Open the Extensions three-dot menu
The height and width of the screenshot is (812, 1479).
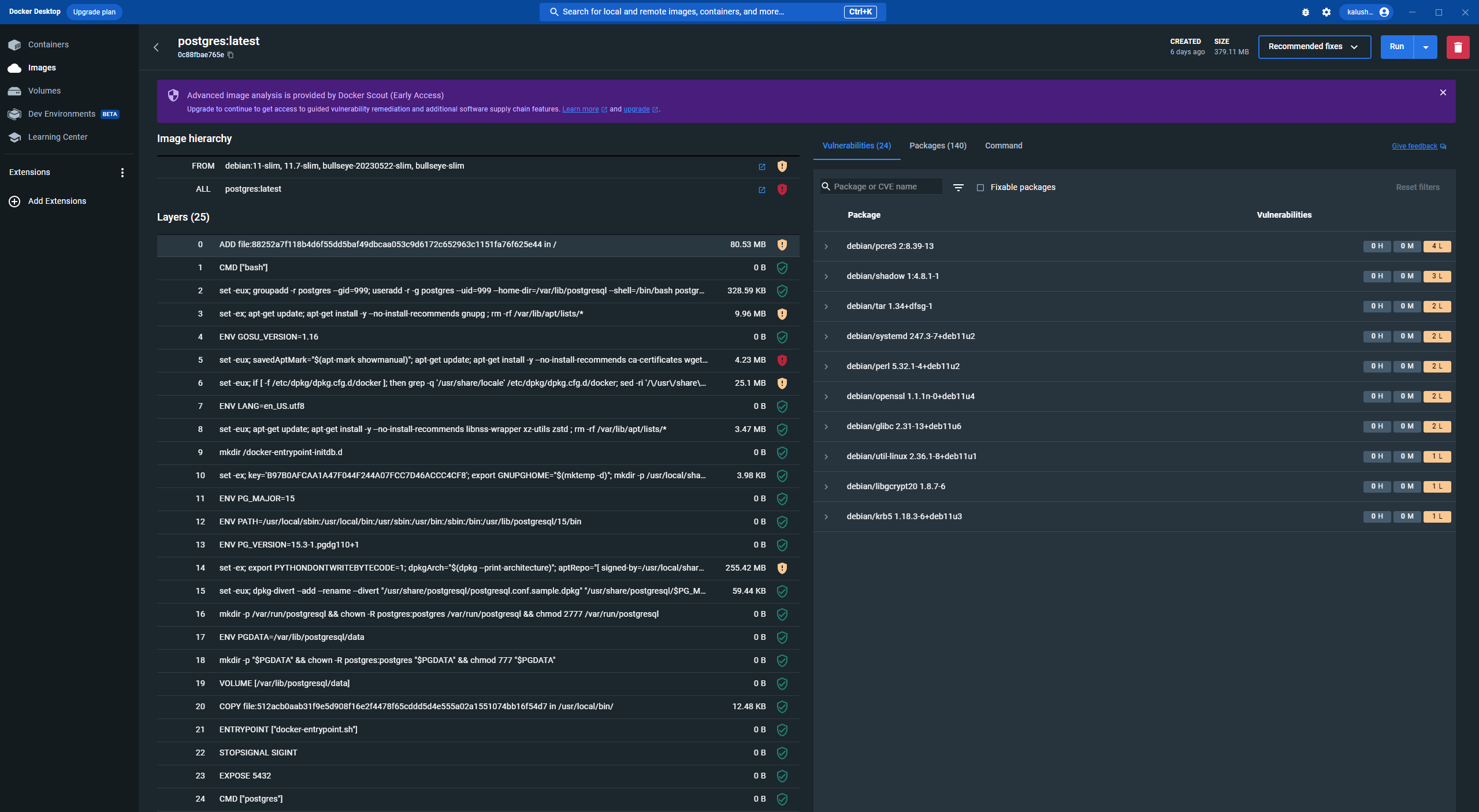tap(122, 173)
